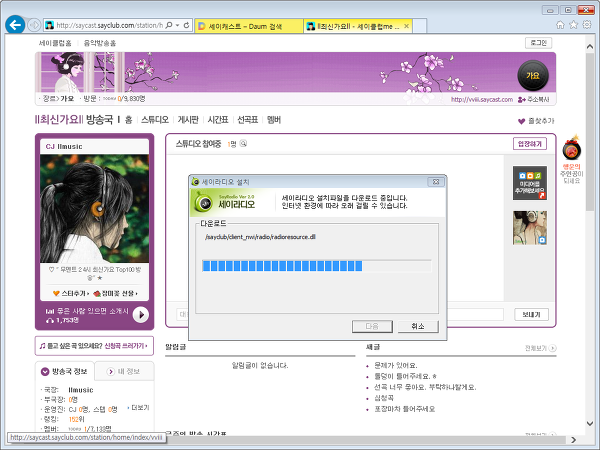Screen dimensions: 600x450
Task: Select the 방송국 정보 tab
Action: (x=65, y=371)
